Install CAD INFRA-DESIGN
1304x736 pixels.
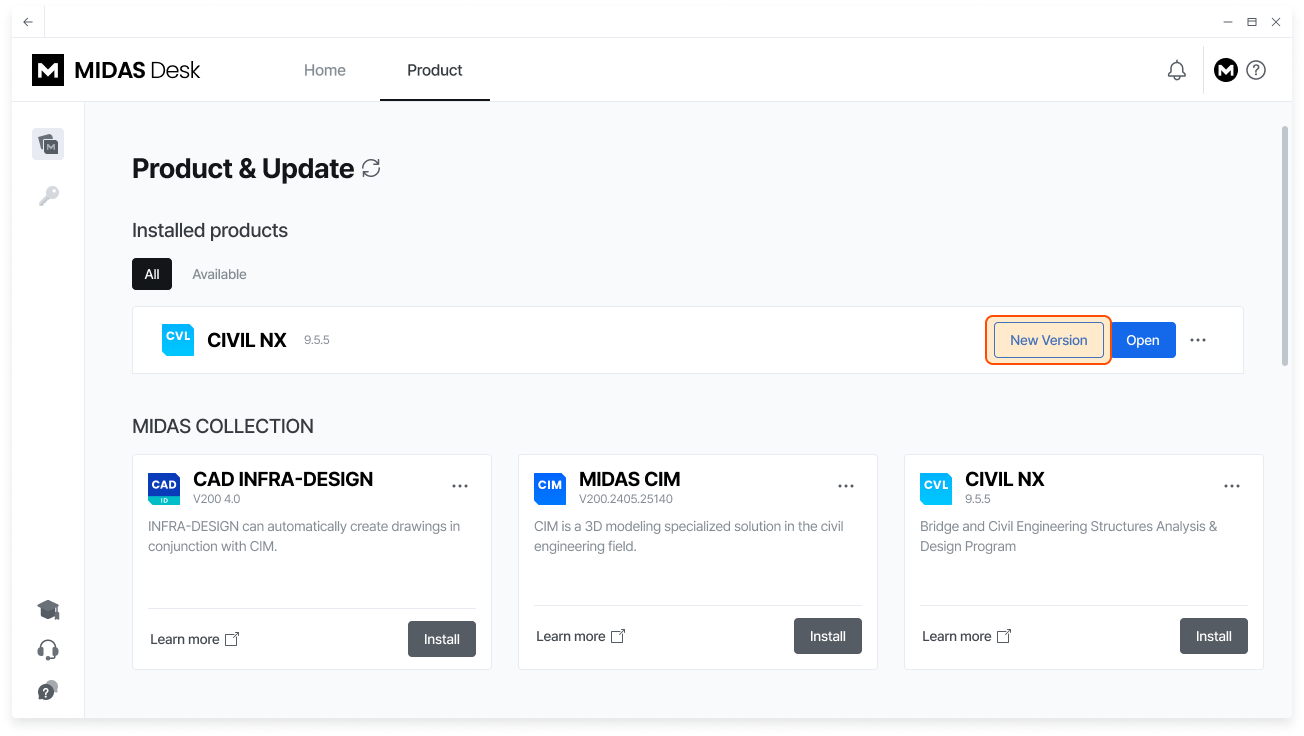point(442,639)
